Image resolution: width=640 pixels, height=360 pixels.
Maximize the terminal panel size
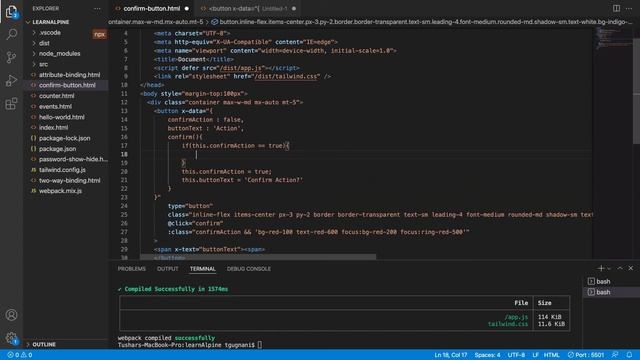(x=620, y=268)
